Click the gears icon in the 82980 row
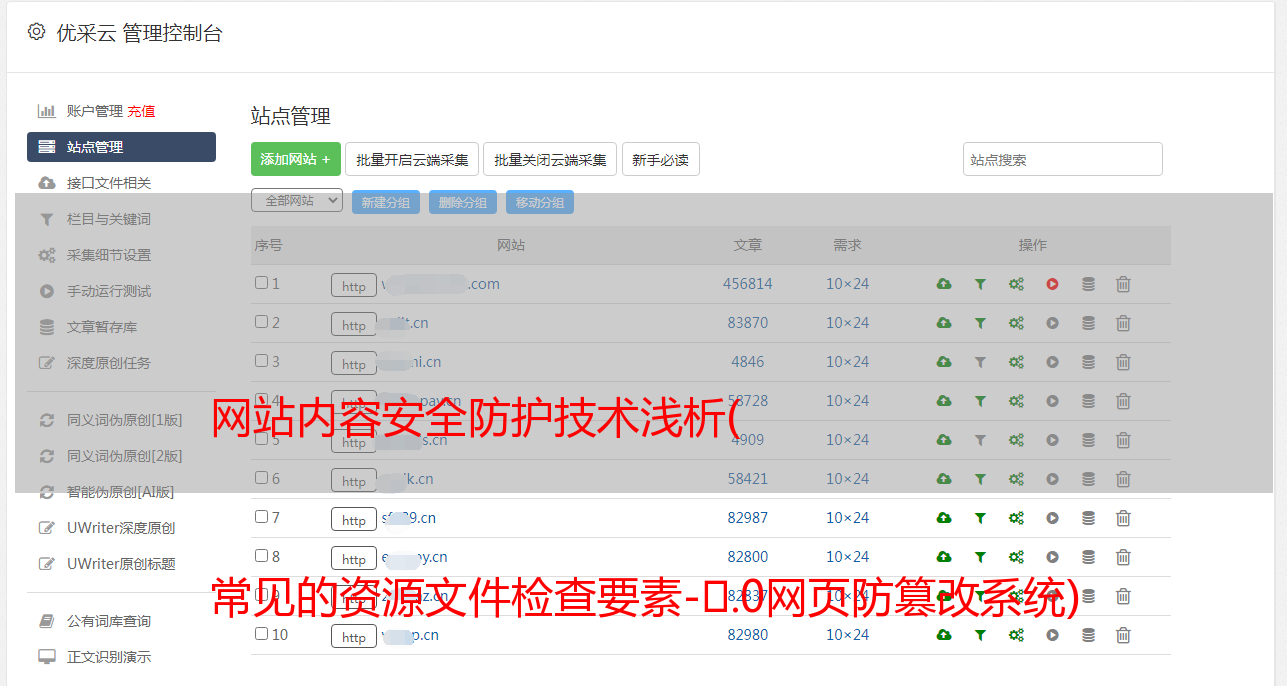Viewport: 1287px width, 686px height. (x=1016, y=635)
